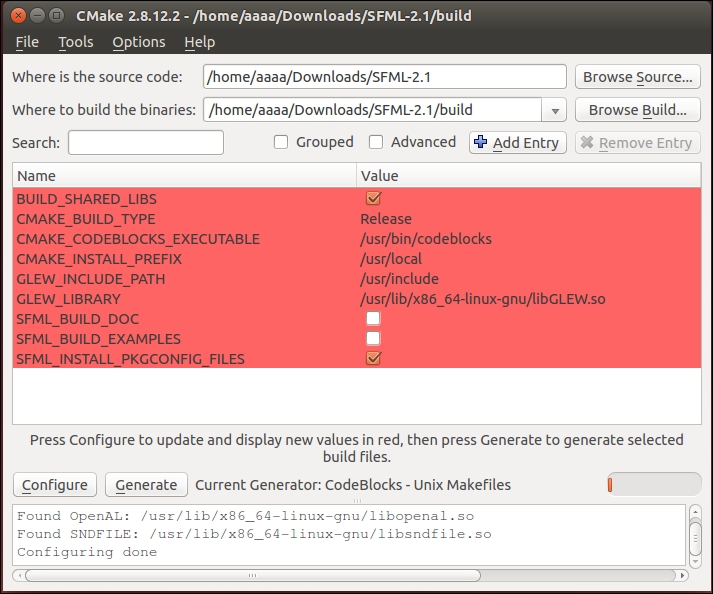Viewport: 713px width, 594px height.
Task: Click the Value column header
Action: pos(529,176)
